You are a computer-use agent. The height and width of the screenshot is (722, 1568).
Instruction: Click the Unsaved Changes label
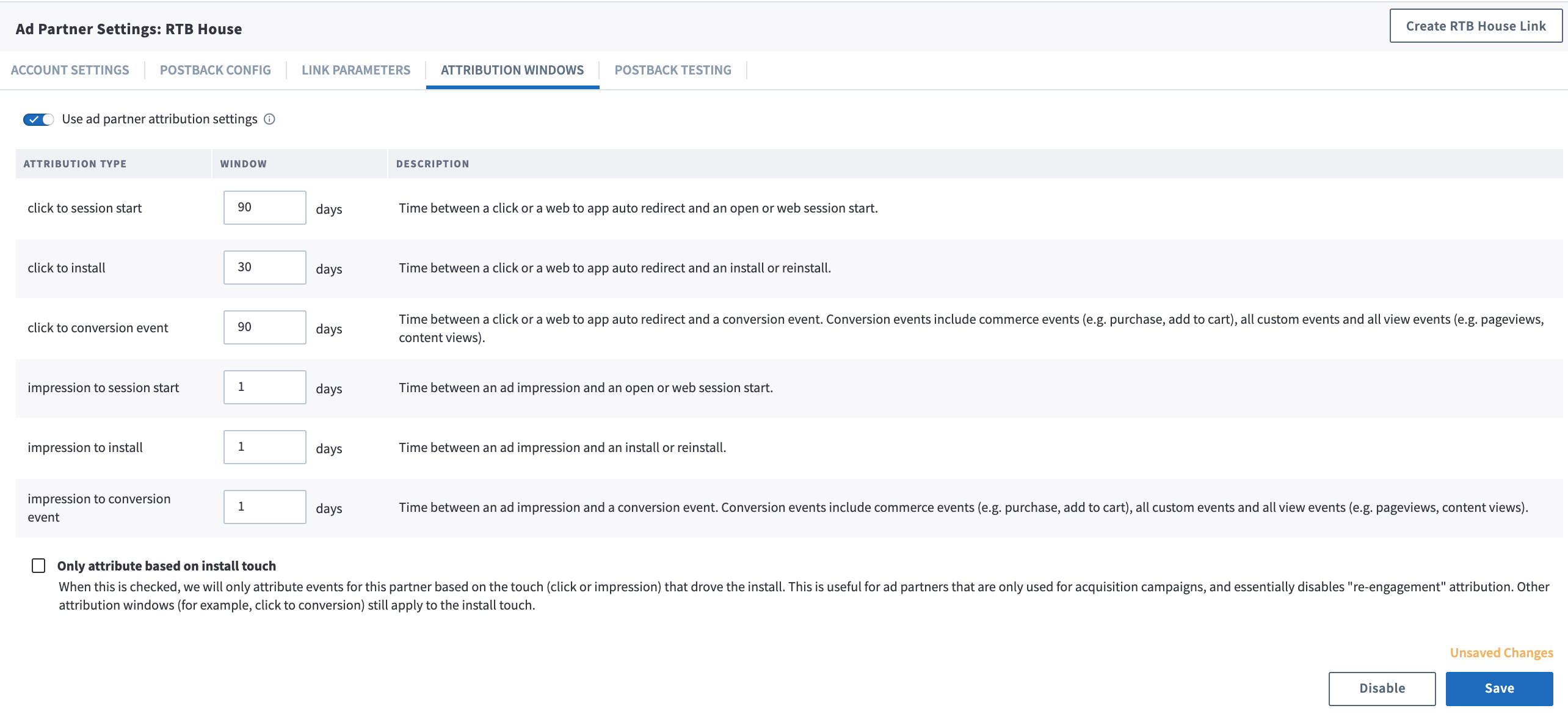coord(1501,653)
